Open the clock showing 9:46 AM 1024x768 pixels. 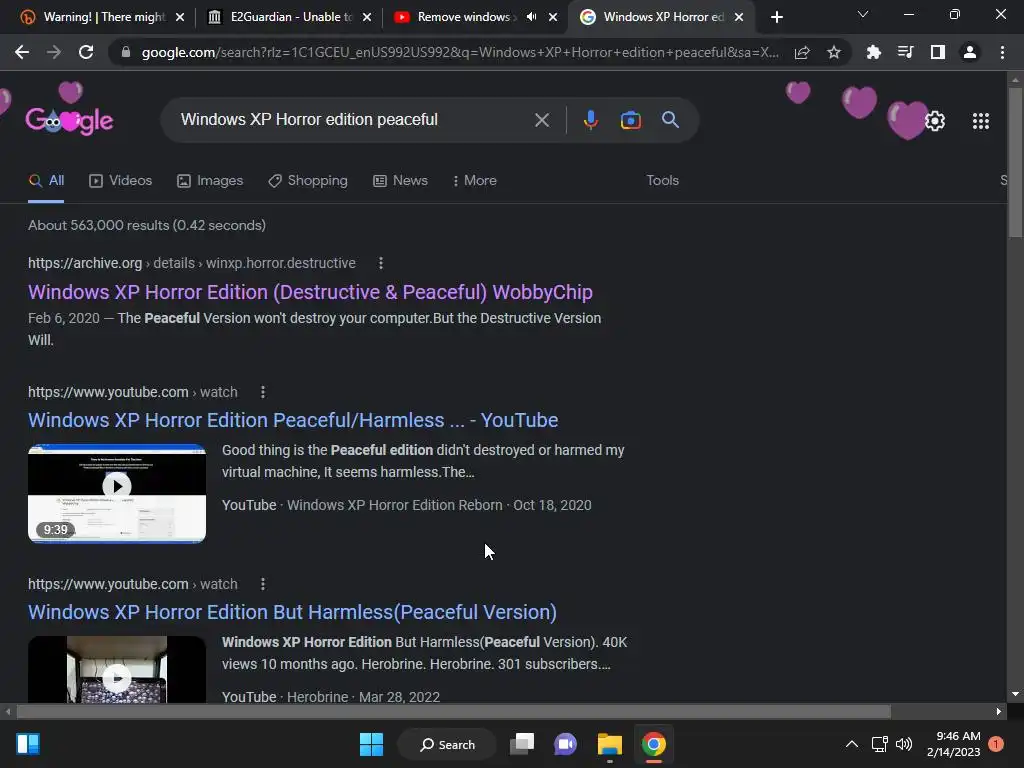click(x=953, y=744)
